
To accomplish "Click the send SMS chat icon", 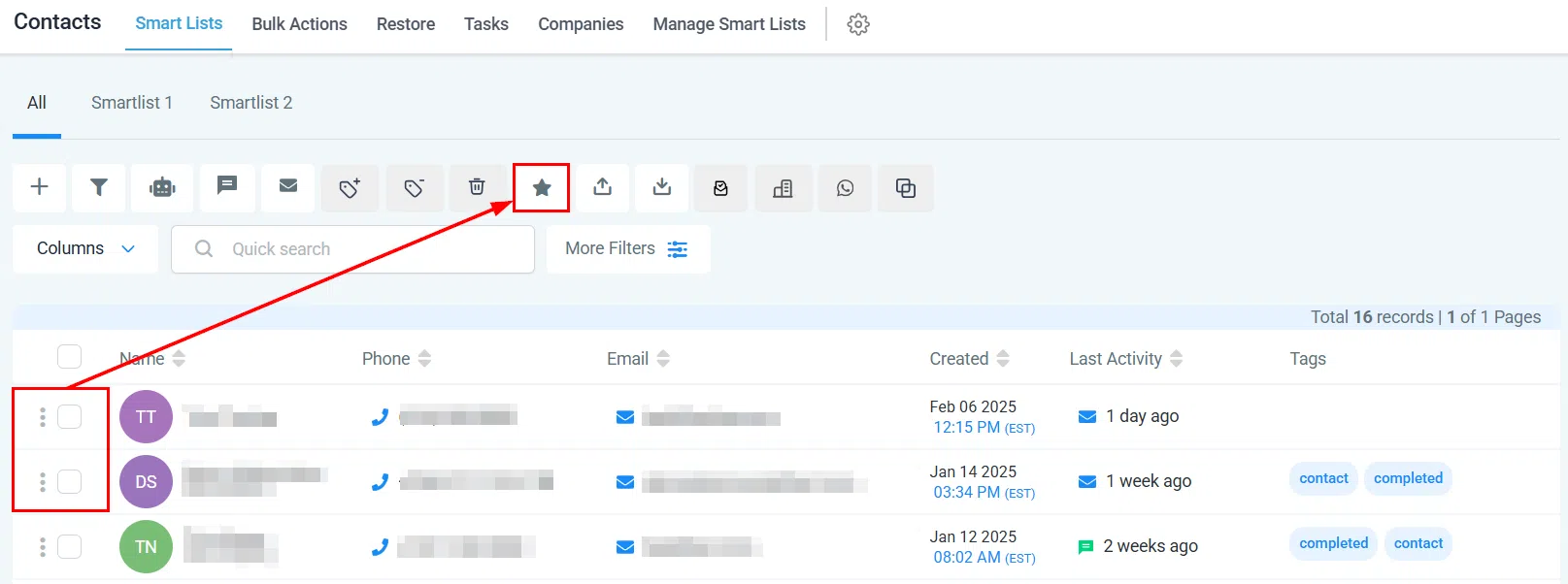I will click(x=227, y=187).
